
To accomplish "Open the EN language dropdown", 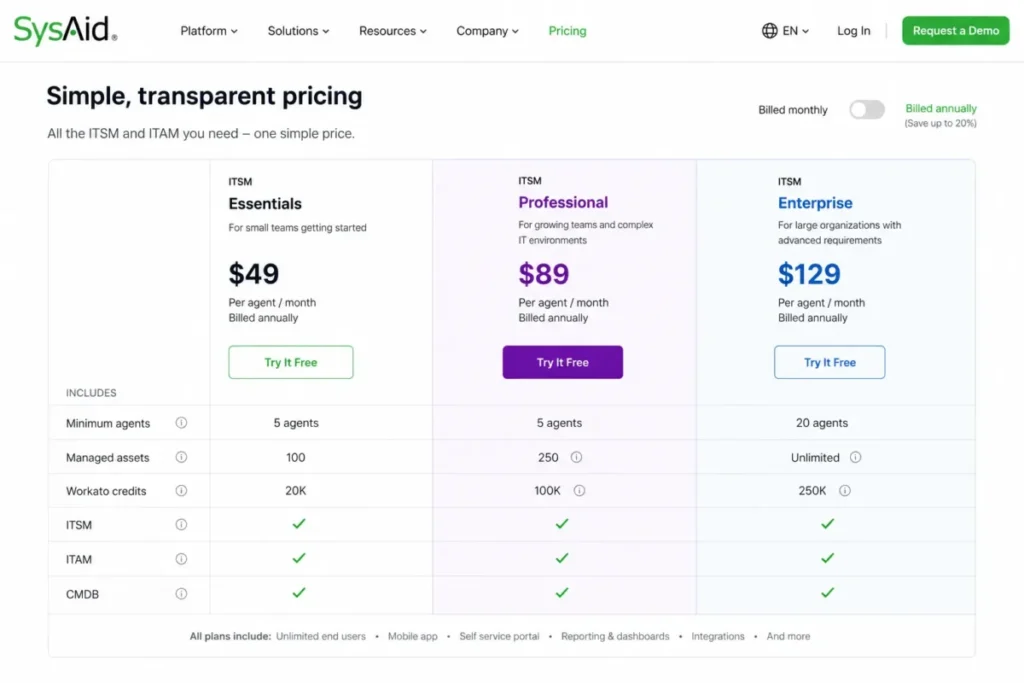I will [795, 31].
